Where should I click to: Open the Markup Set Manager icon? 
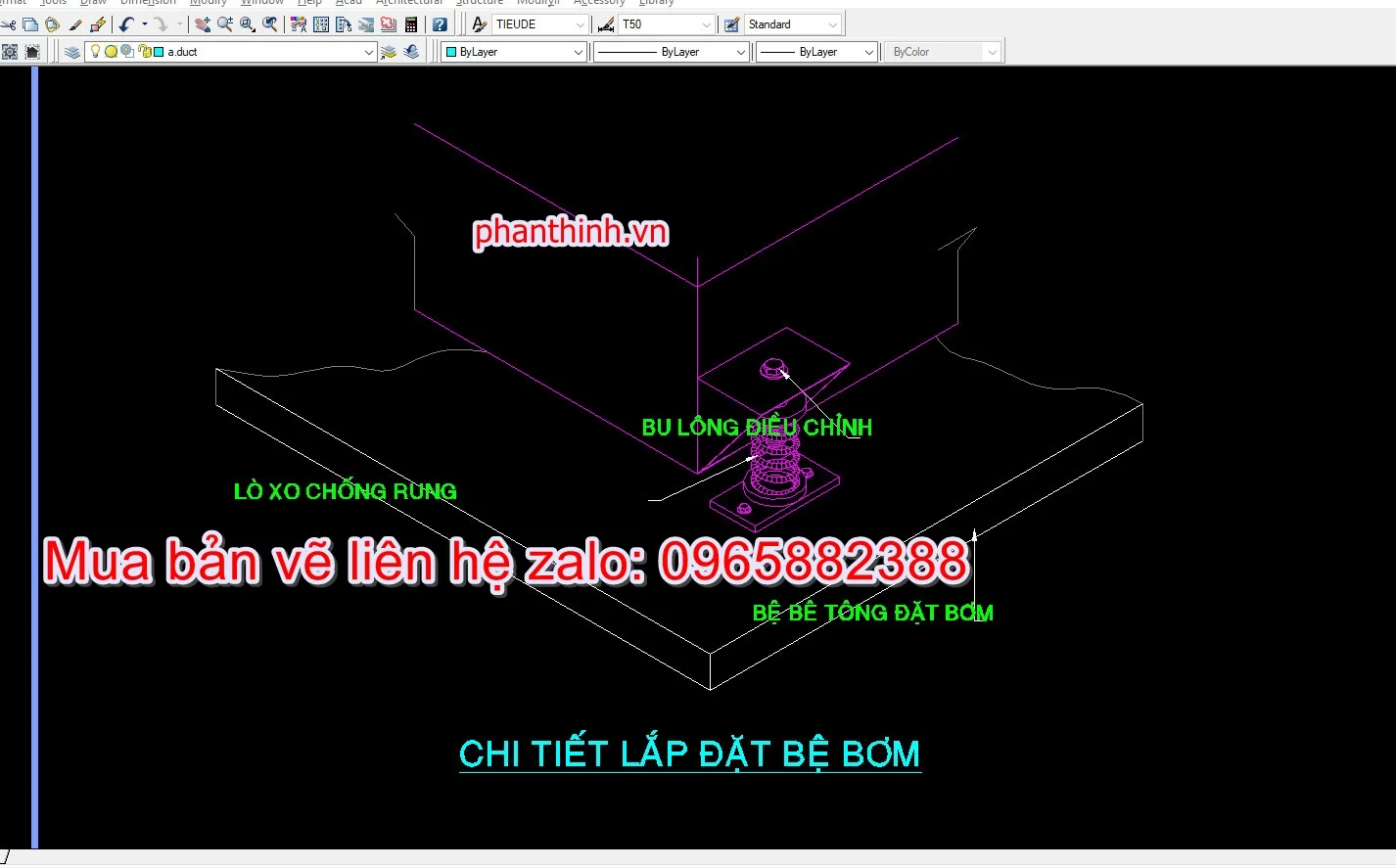click(x=389, y=24)
